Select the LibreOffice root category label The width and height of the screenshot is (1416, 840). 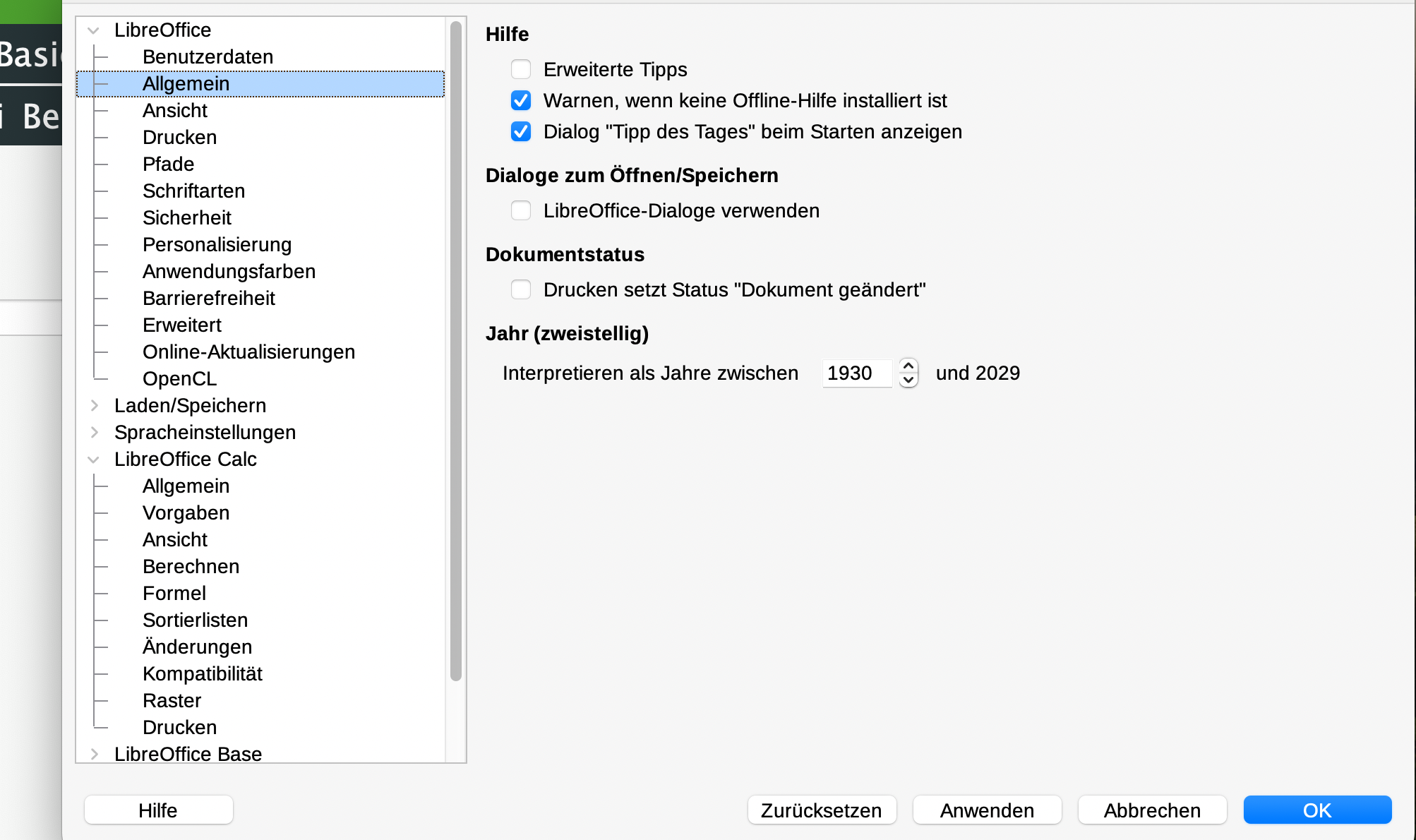tap(162, 30)
